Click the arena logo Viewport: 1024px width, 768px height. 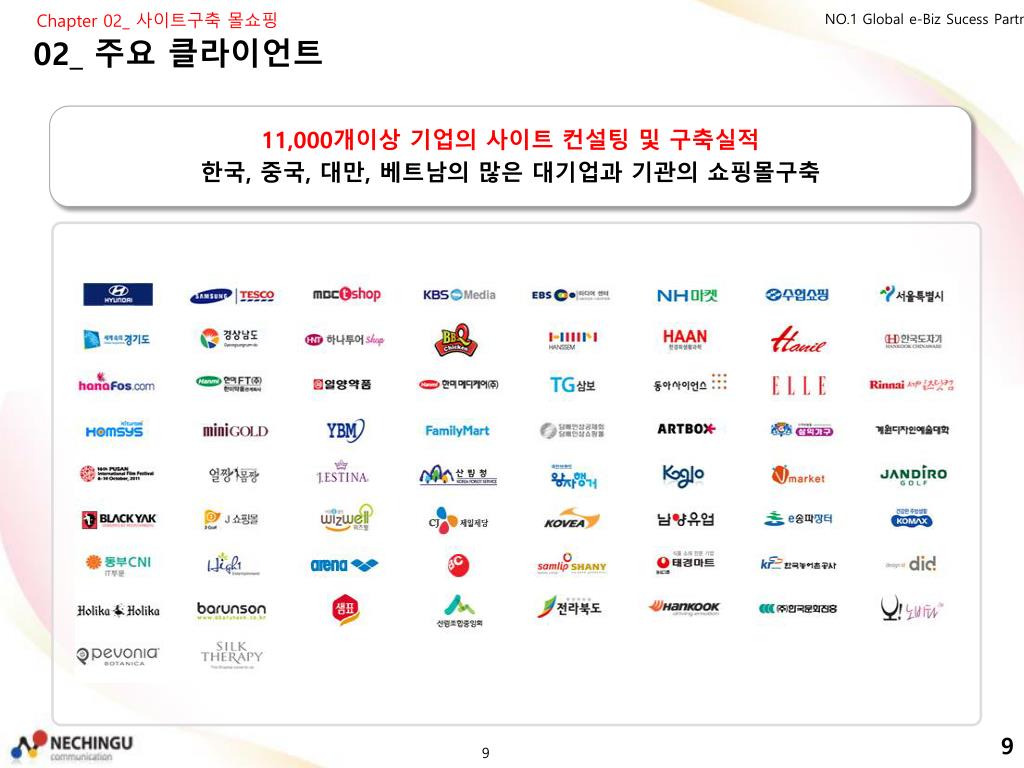344,565
